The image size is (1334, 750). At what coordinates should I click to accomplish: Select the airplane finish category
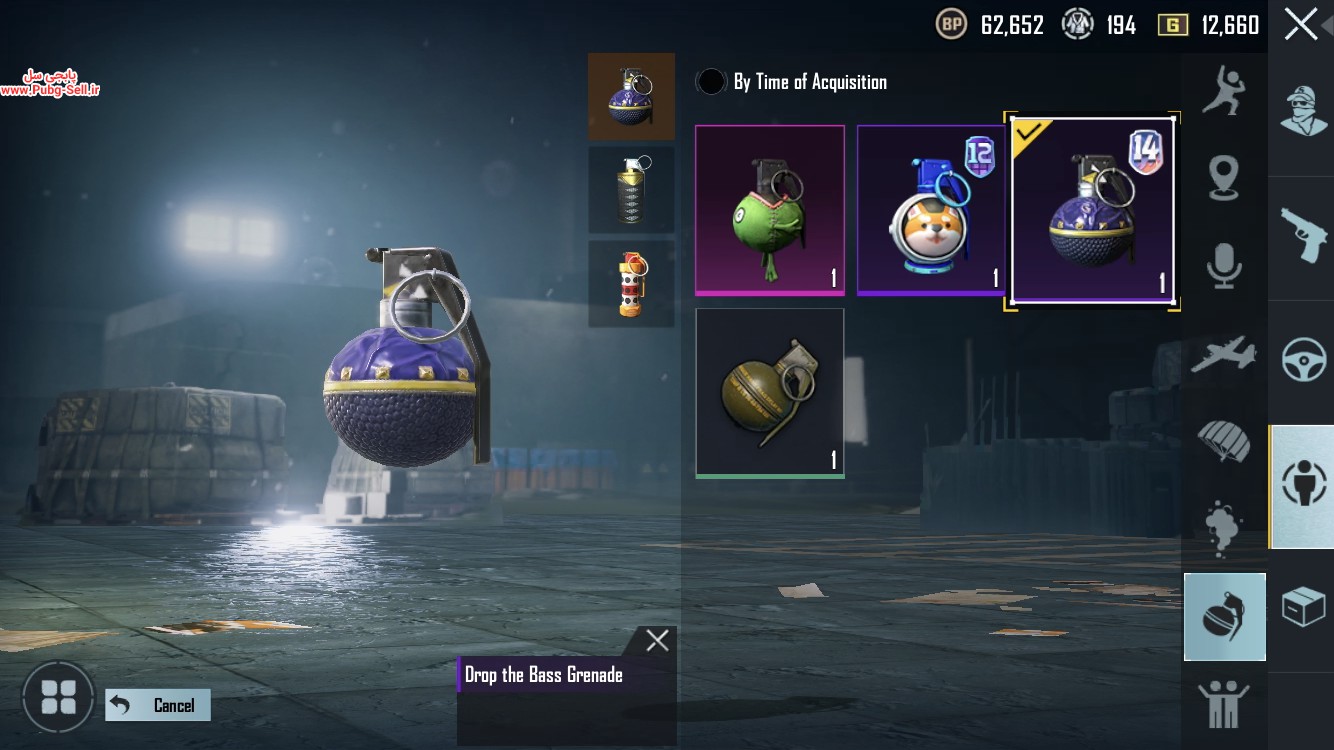[1224, 355]
